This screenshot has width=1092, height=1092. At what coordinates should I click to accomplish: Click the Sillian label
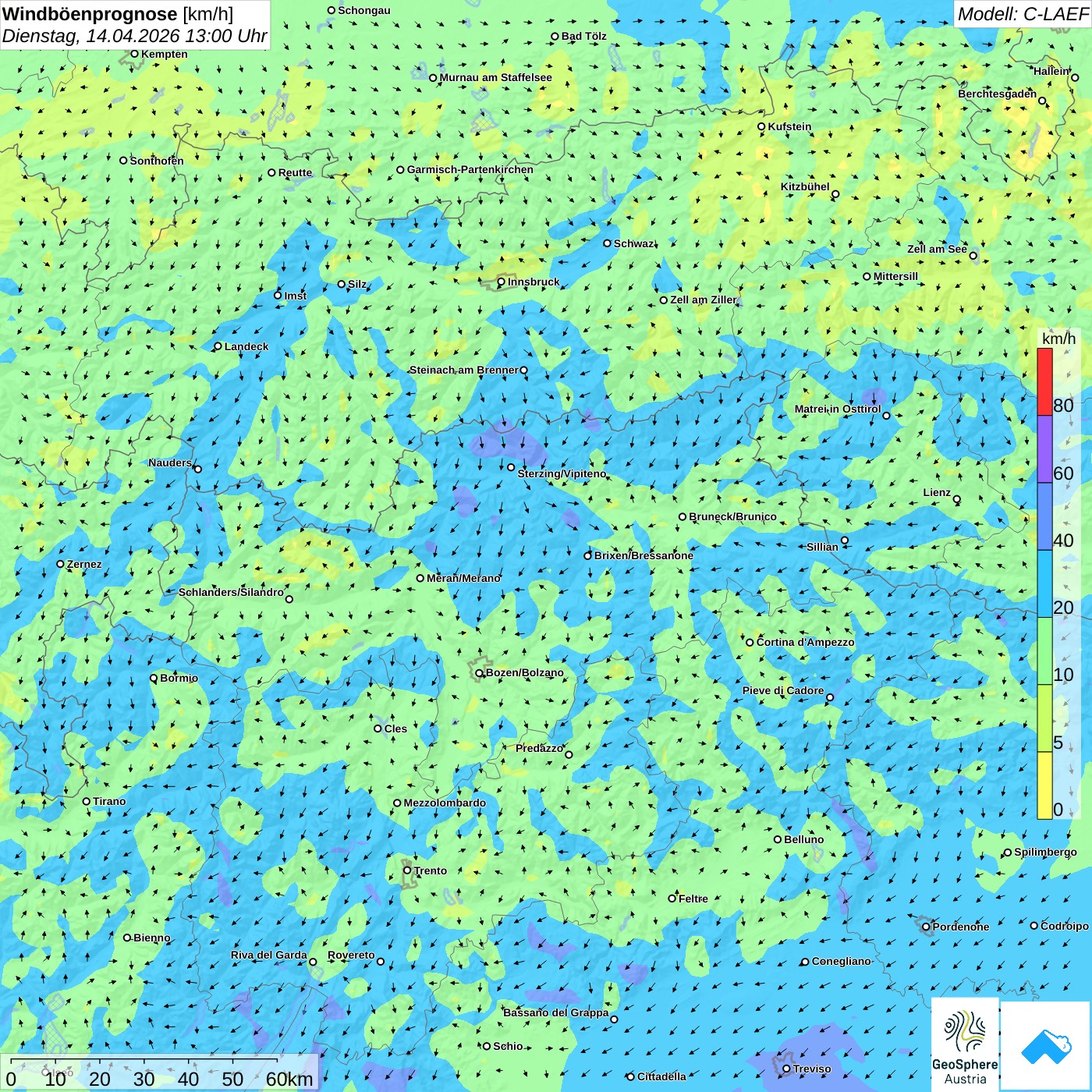pos(822,547)
